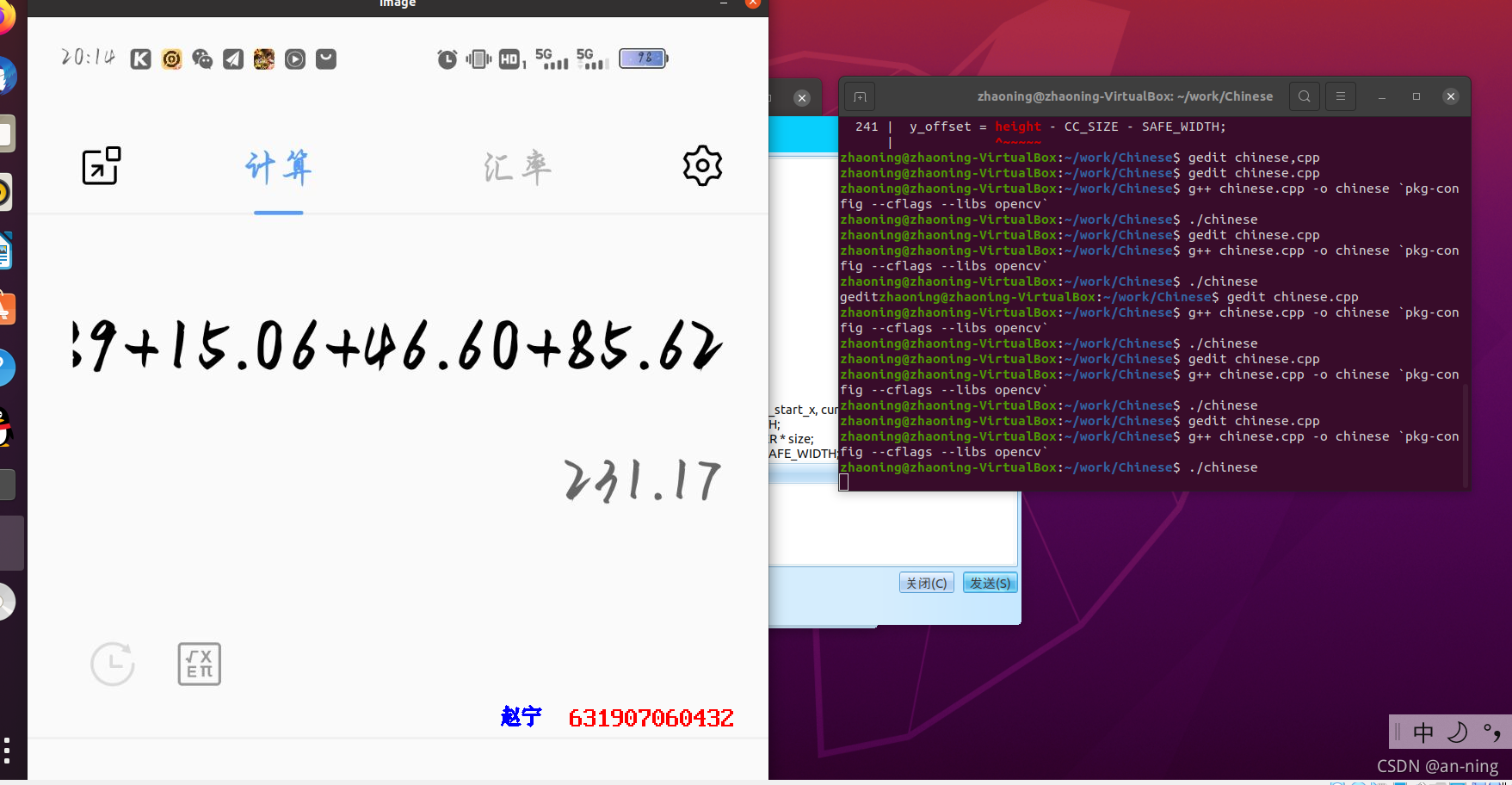Click 关闭(C) button in chat window
Viewport: 1512px width, 785px height.
pos(927,583)
